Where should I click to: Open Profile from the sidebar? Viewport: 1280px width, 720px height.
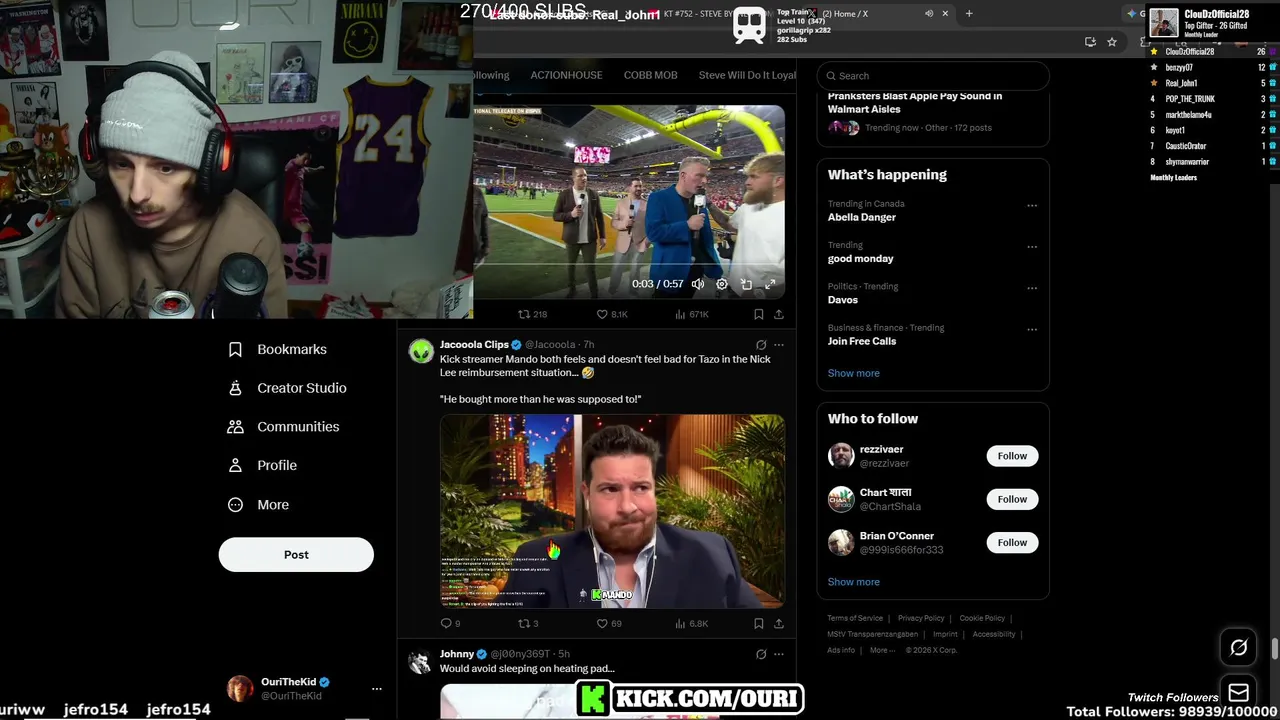[263, 465]
